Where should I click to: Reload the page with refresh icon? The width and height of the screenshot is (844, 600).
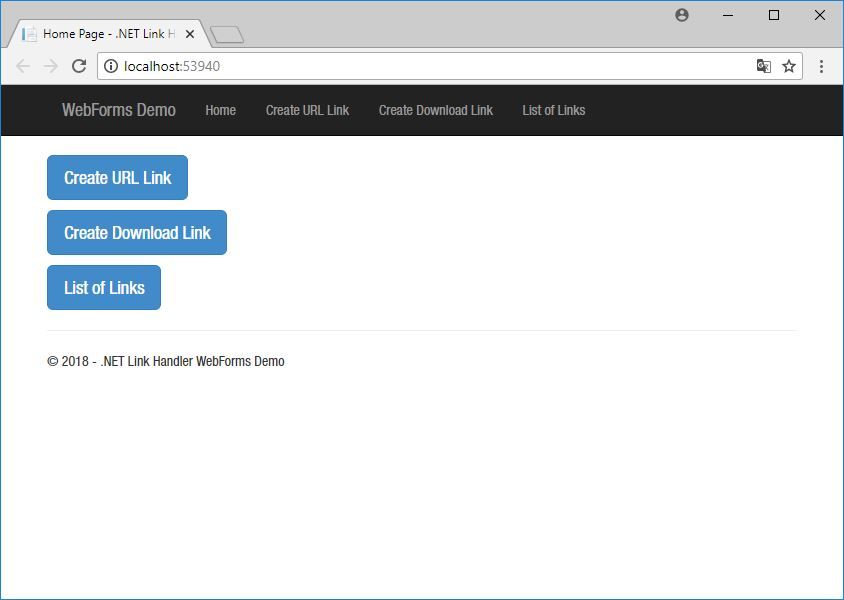79,66
